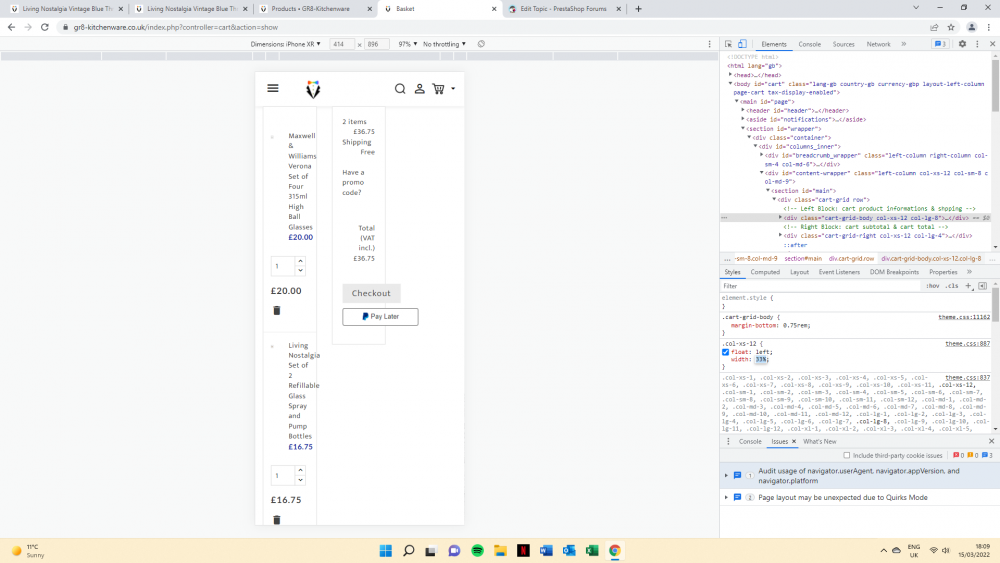Image resolution: width=1000 pixels, height=563 pixels.
Task: Open the issues counter badge in the DevTools top bar
Action: (940, 44)
